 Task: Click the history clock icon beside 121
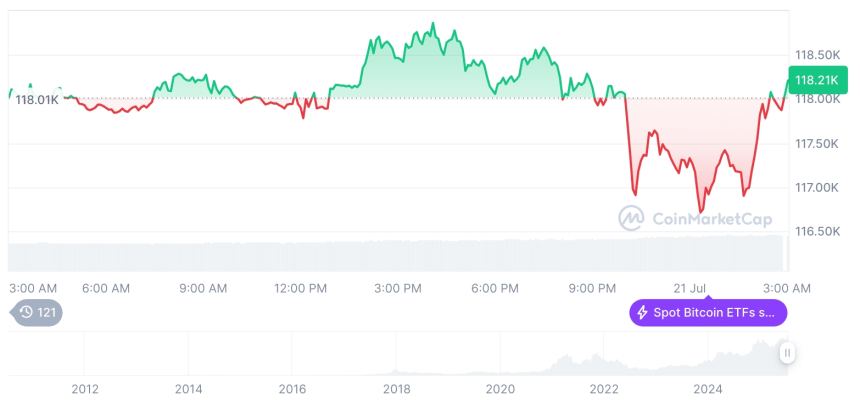[x=27, y=313]
